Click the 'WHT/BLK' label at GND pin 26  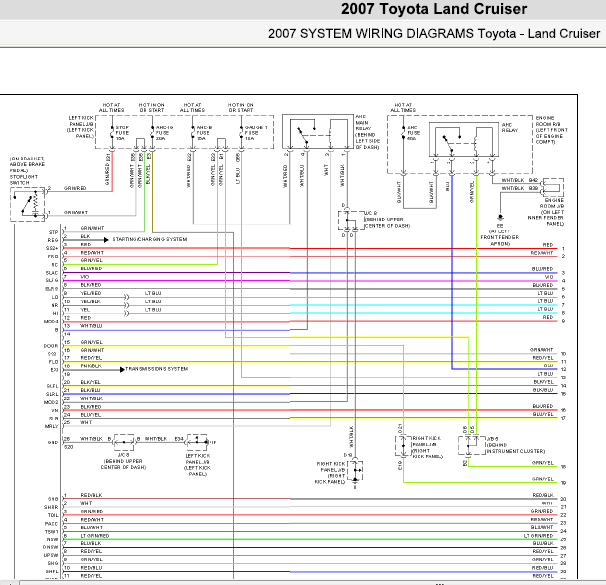pos(92,439)
